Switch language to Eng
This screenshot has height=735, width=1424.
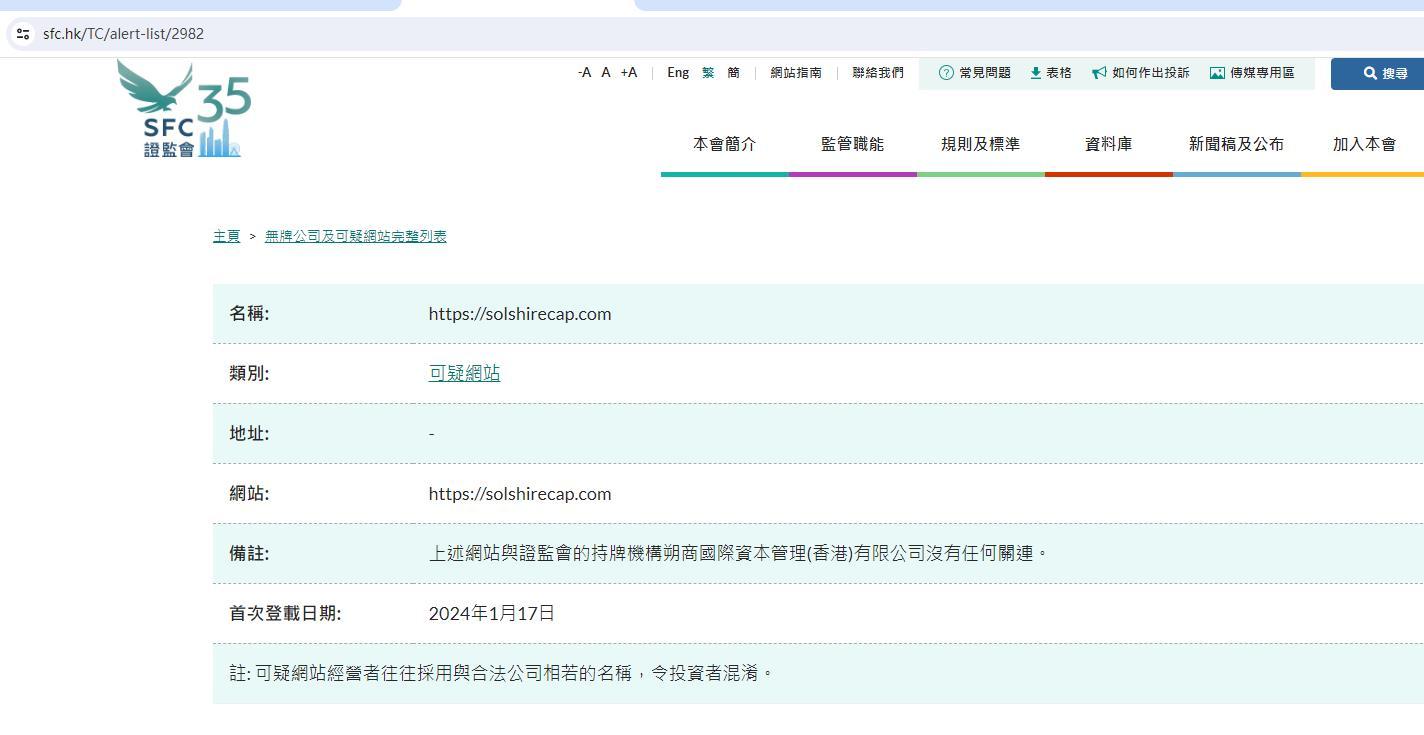pyautogui.click(x=678, y=73)
